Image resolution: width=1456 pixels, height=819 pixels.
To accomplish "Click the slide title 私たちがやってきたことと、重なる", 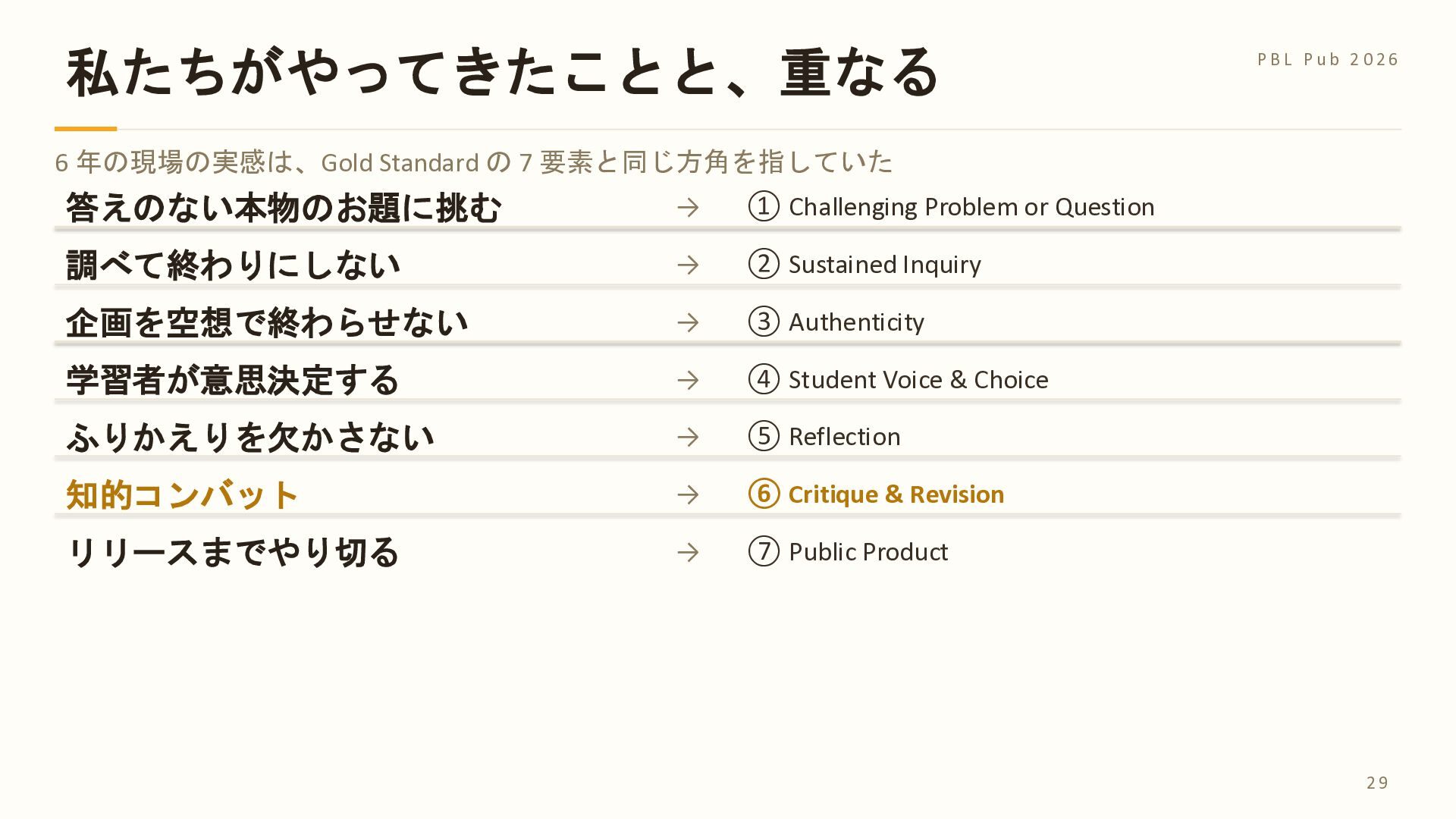I will [x=503, y=72].
